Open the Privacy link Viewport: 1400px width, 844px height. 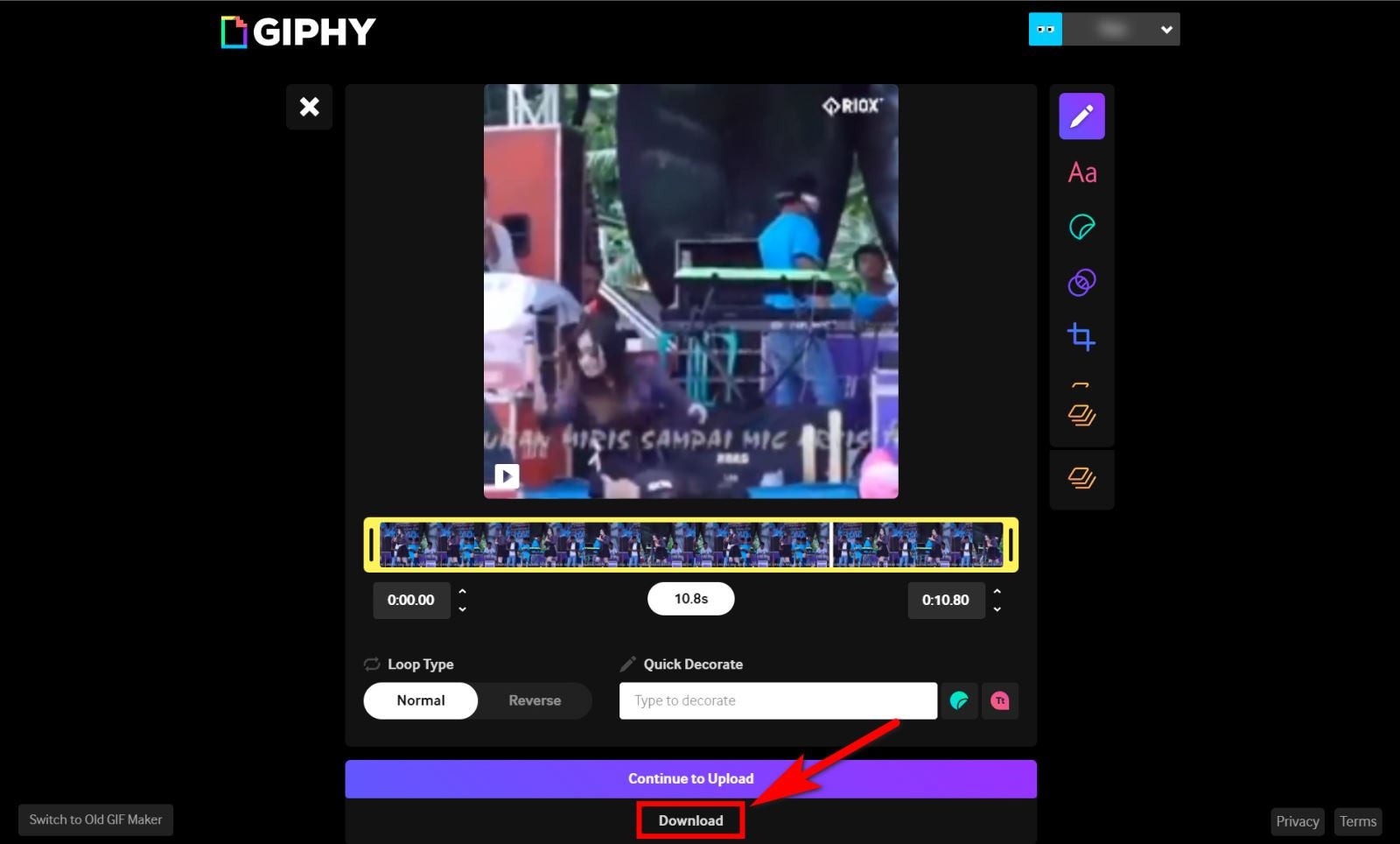click(1297, 821)
